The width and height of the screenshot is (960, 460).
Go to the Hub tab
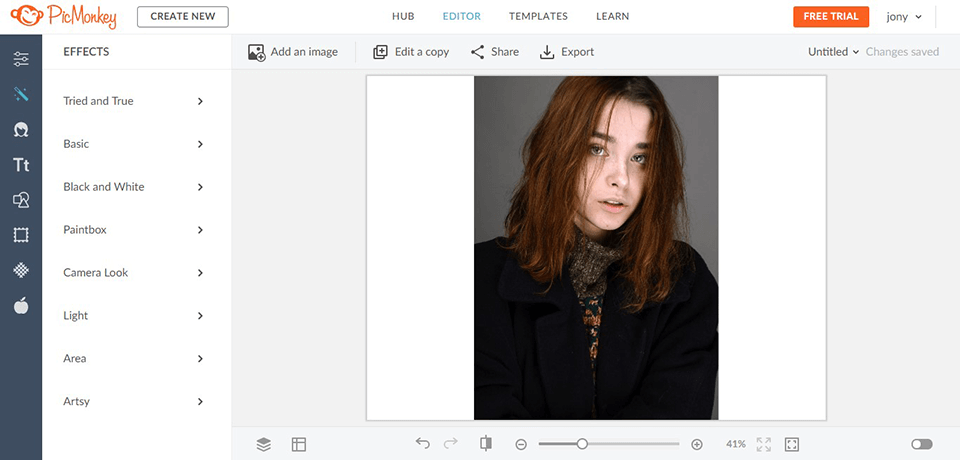pos(405,17)
